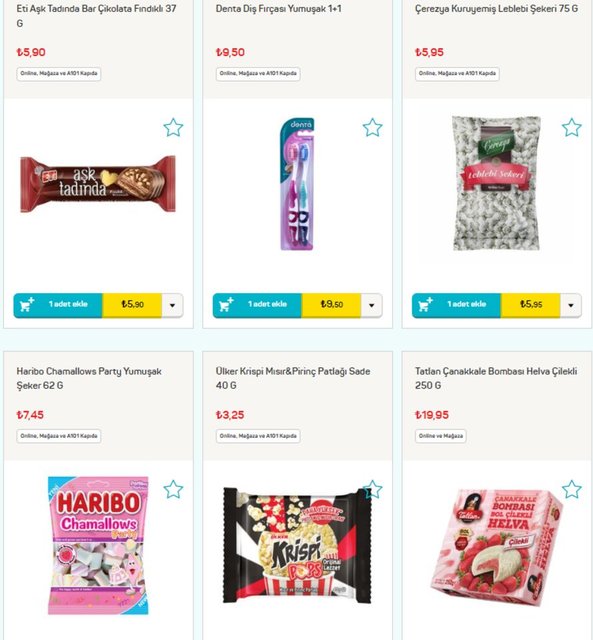Open Ülker Krispi Mısır&Pirinç Patlağı title
The image size is (593, 640).
point(293,378)
